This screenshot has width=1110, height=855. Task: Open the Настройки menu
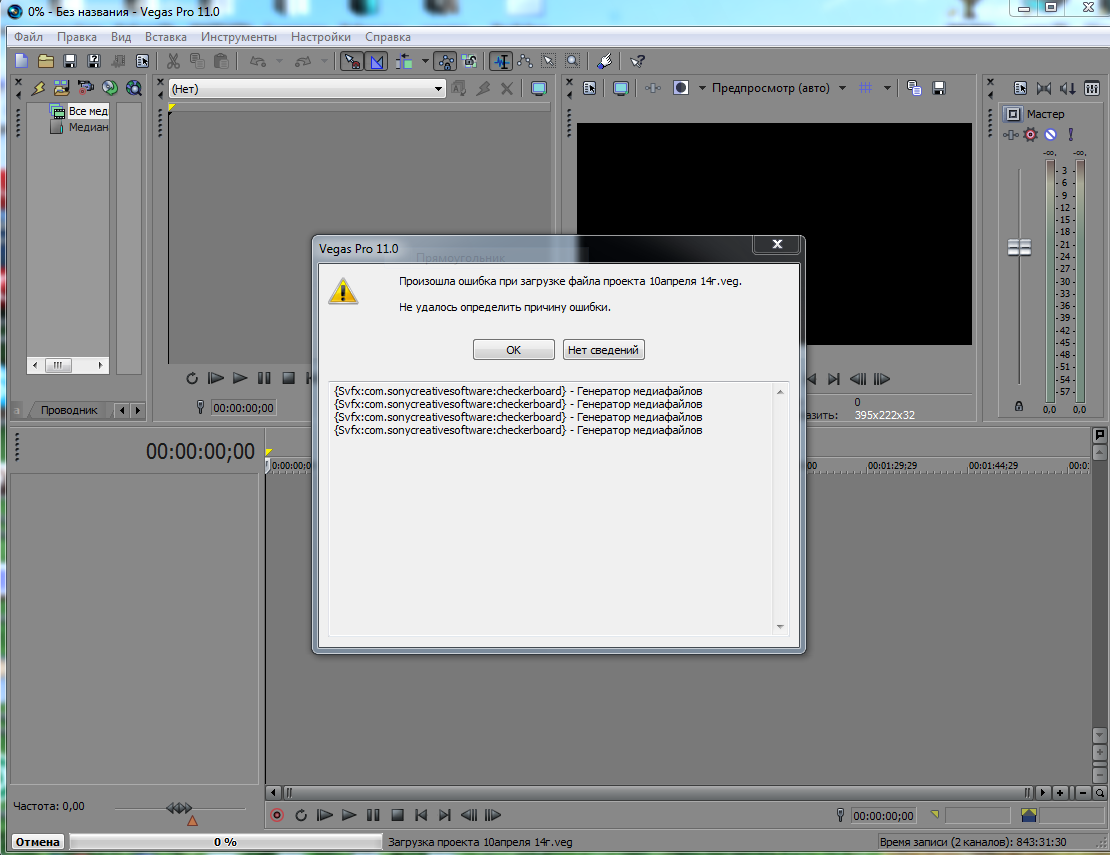321,37
